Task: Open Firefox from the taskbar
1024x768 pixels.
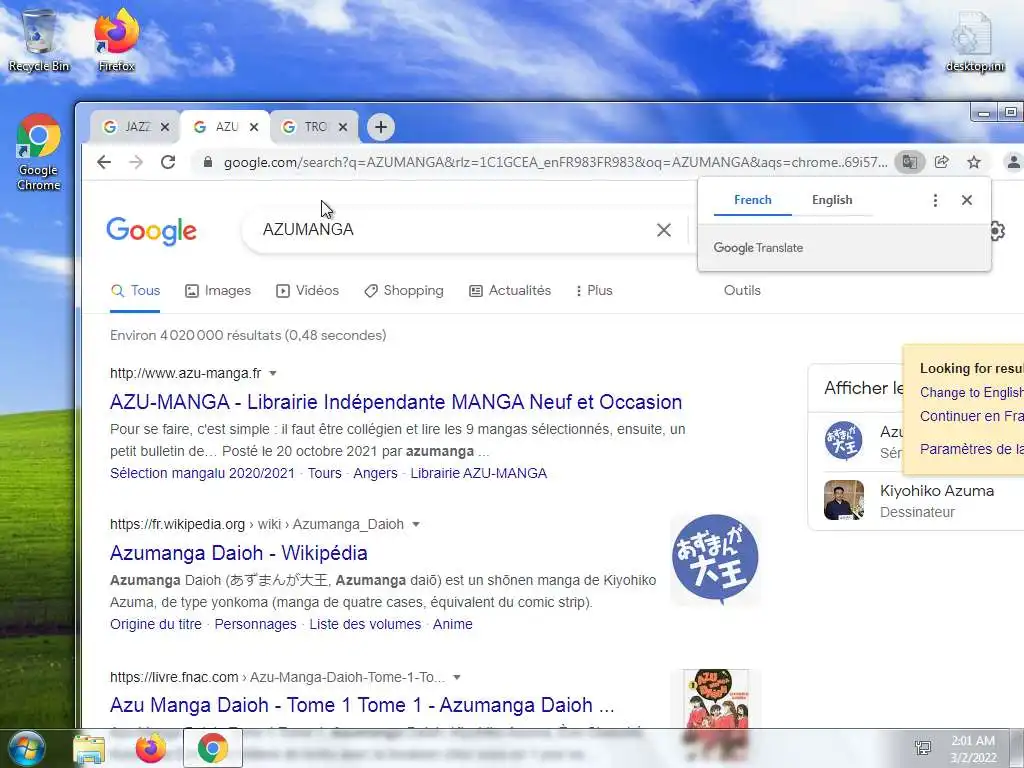Action: pos(150,748)
